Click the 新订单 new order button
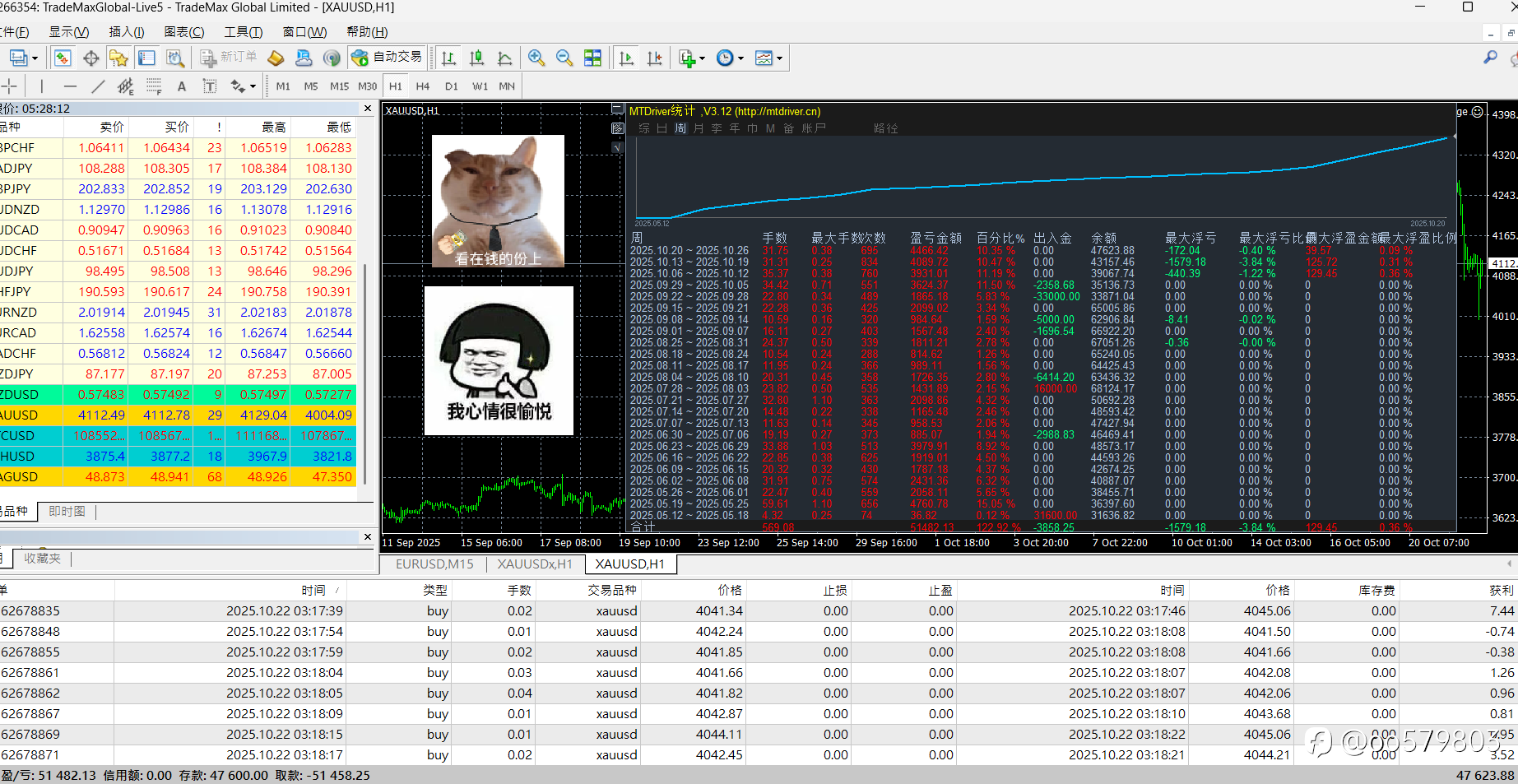This screenshot has width=1518, height=784. pyautogui.click(x=229, y=58)
